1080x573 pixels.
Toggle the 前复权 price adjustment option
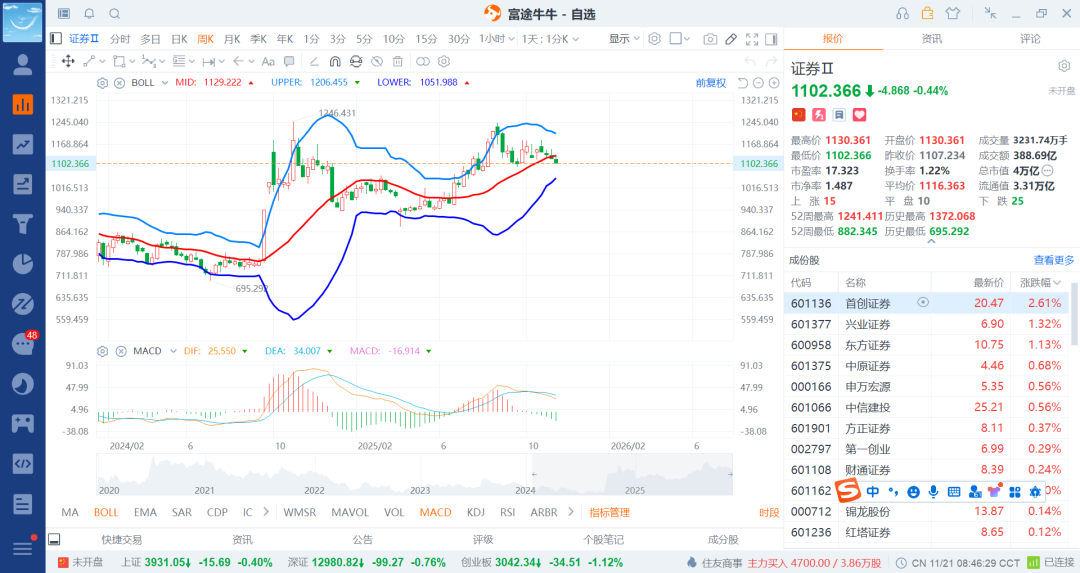point(710,82)
